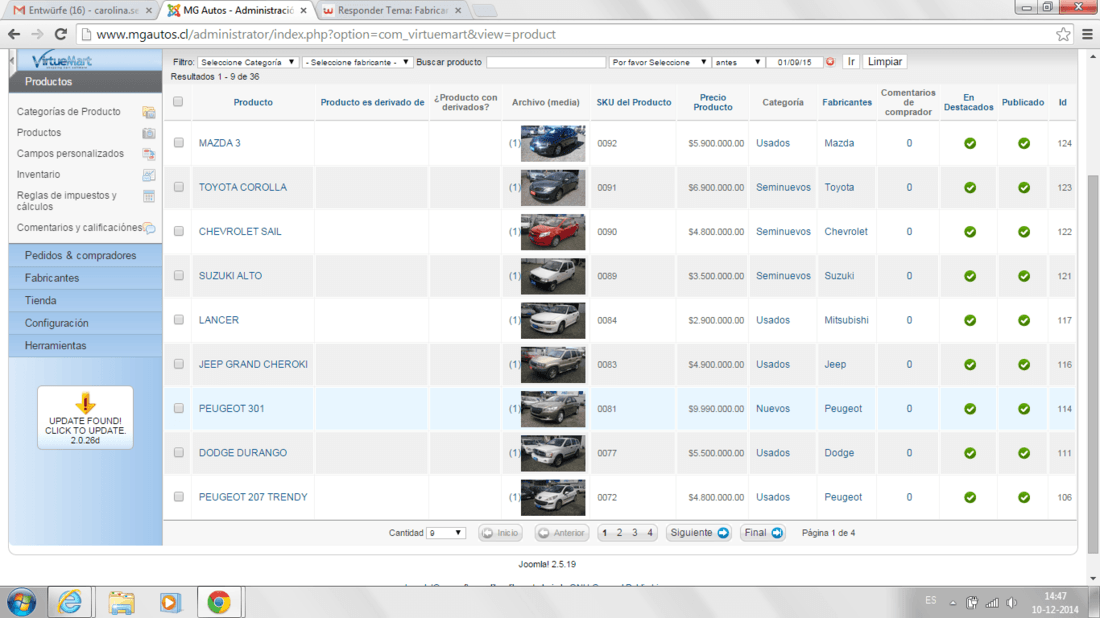Click the volume icon in system tray
Image resolution: width=1100 pixels, height=618 pixels.
[x=1012, y=603]
